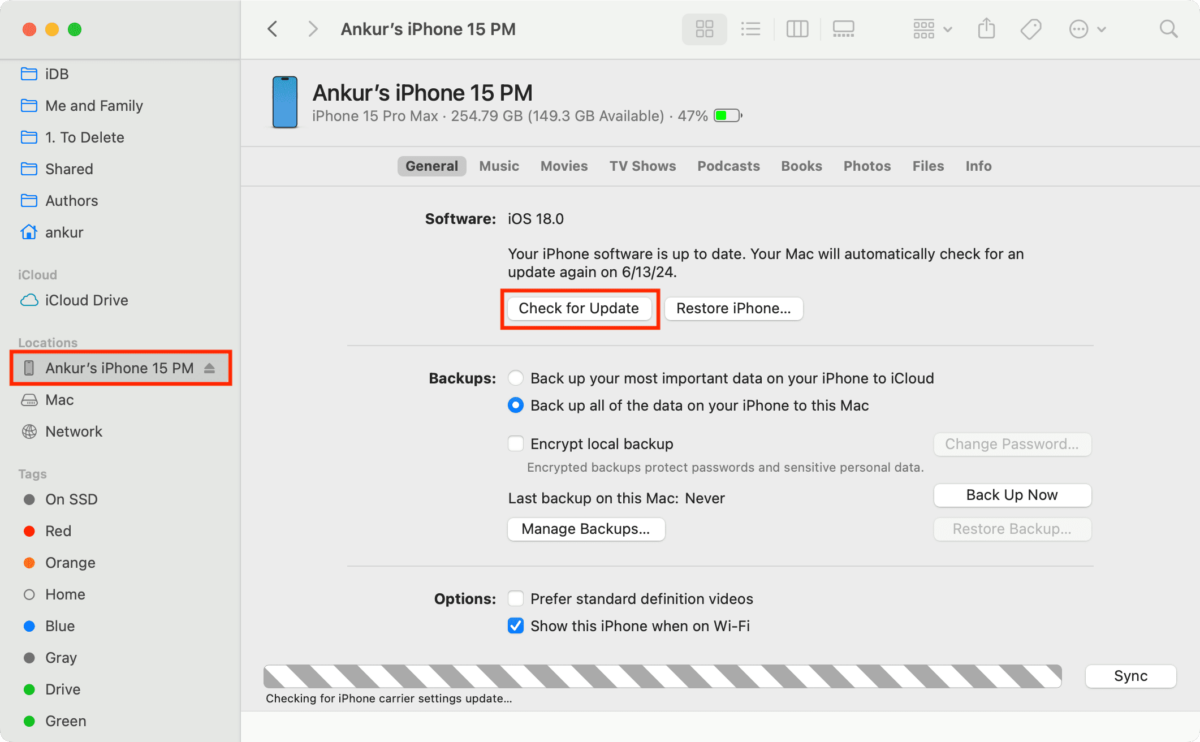Open the Podcasts tab

(728, 166)
